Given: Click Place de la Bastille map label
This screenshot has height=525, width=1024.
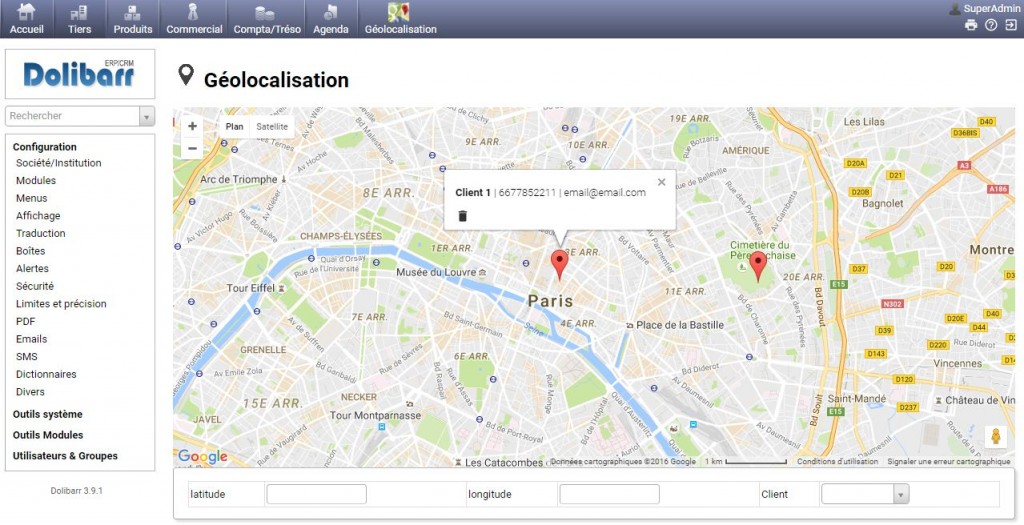Looking at the screenshot, I should point(680,325).
